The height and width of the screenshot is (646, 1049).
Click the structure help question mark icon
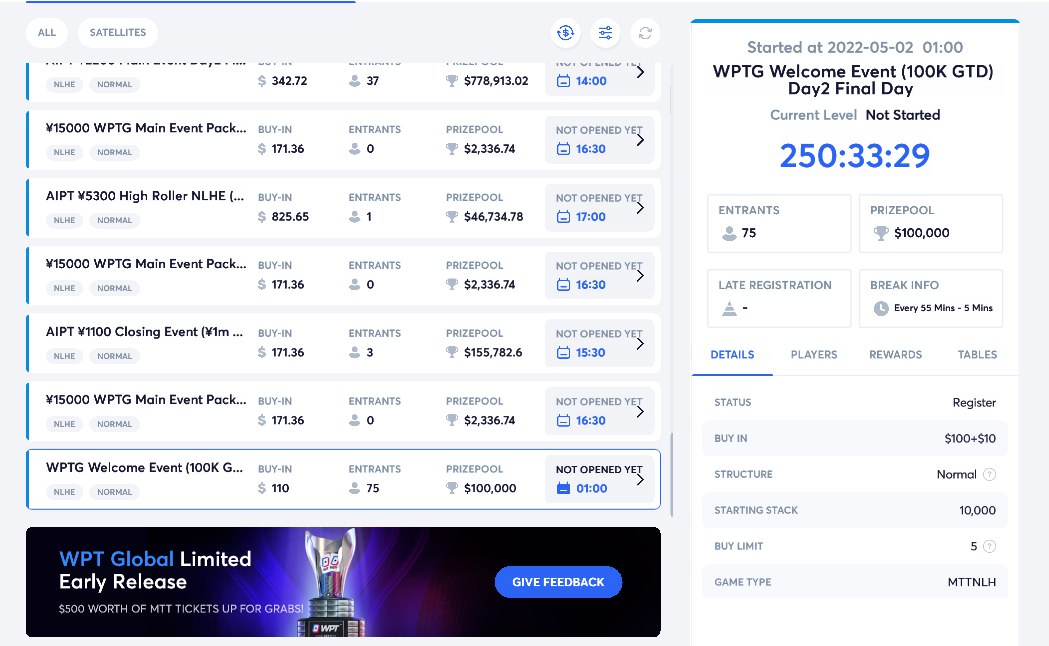989,474
